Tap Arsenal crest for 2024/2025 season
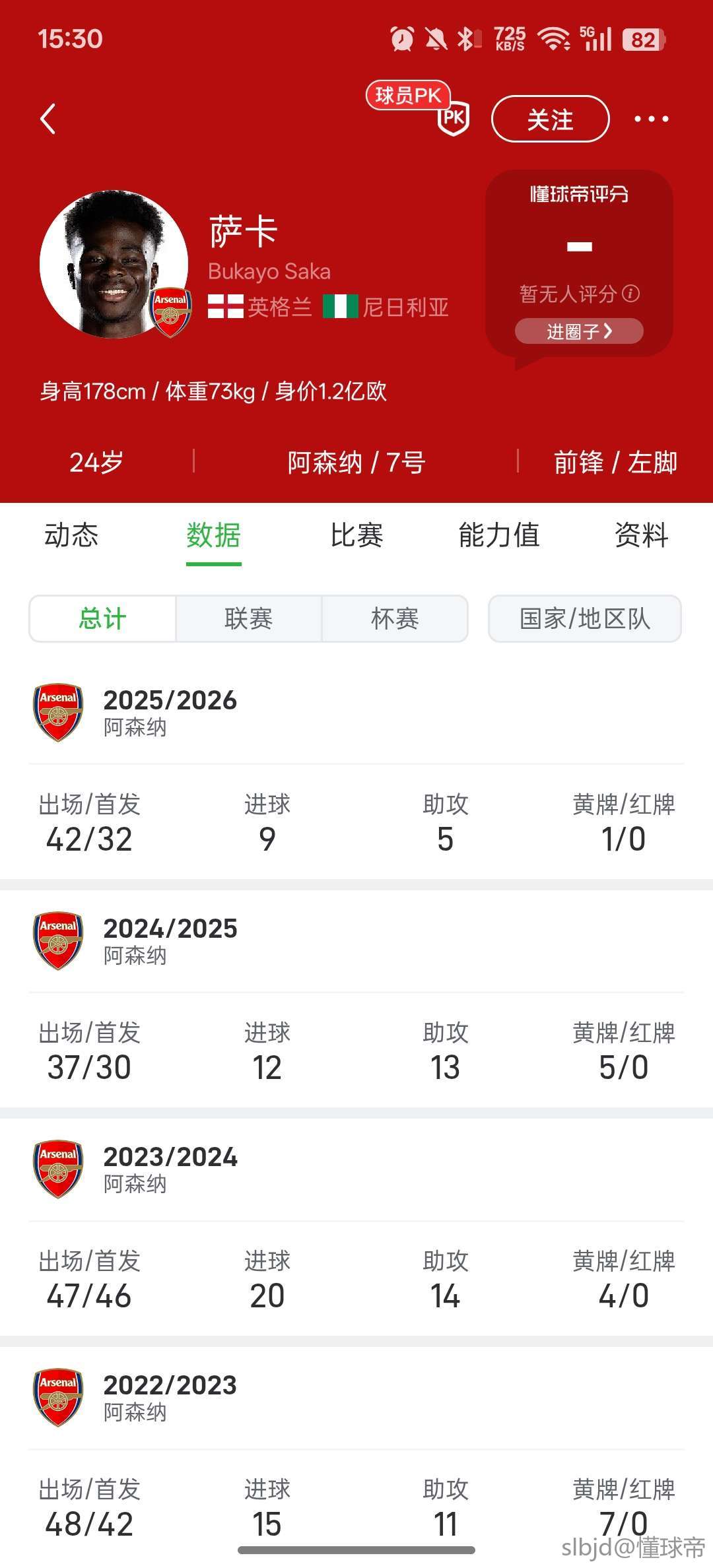 point(58,940)
